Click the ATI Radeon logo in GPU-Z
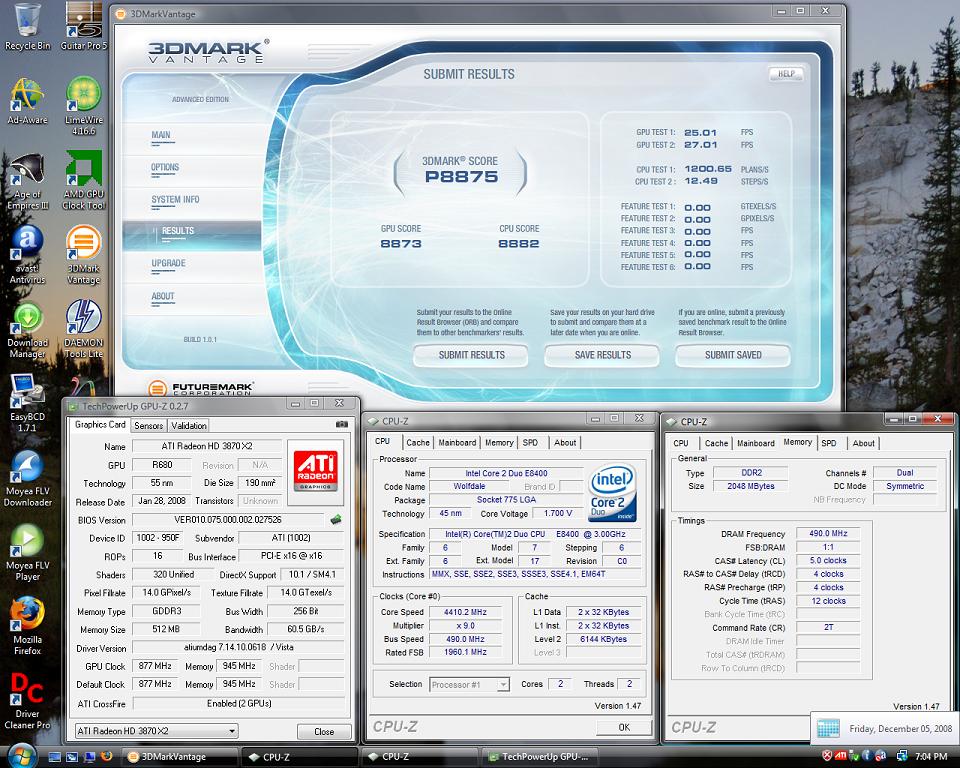This screenshot has width=960, height=768. click(315, 471)
